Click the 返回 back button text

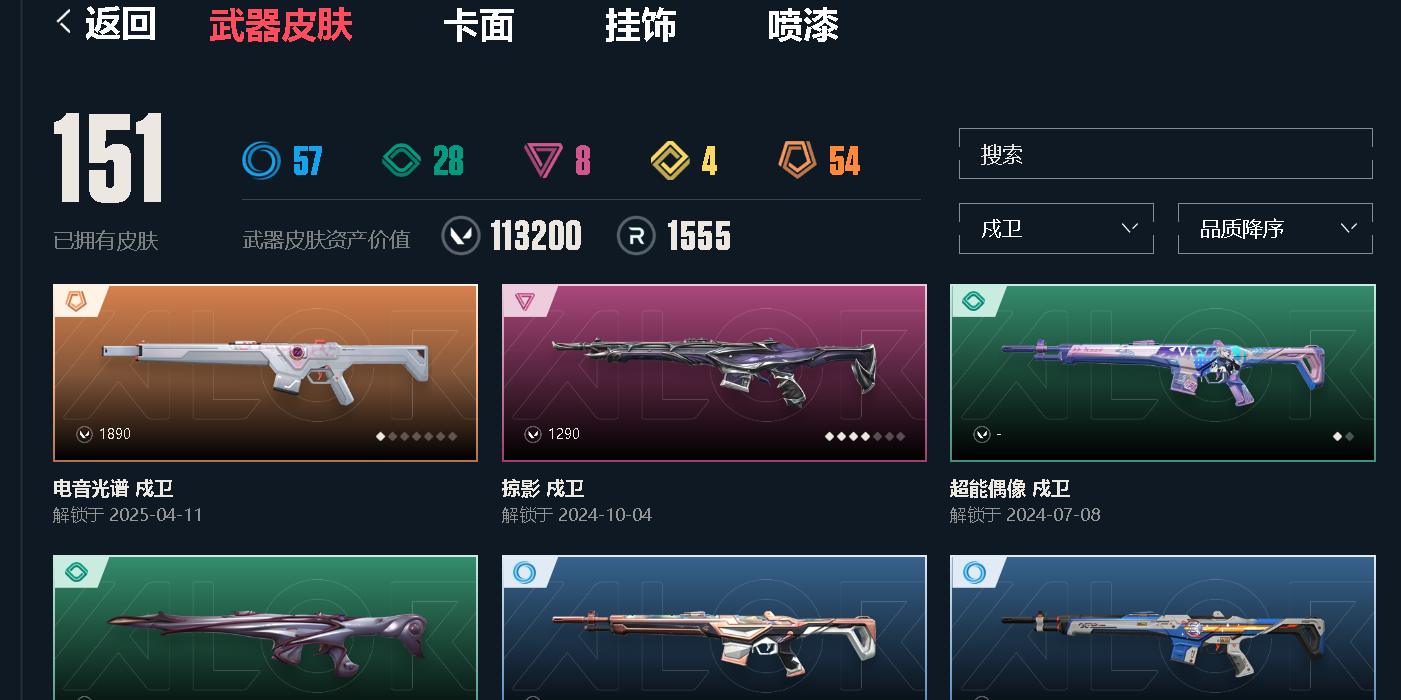pos(120,23)
